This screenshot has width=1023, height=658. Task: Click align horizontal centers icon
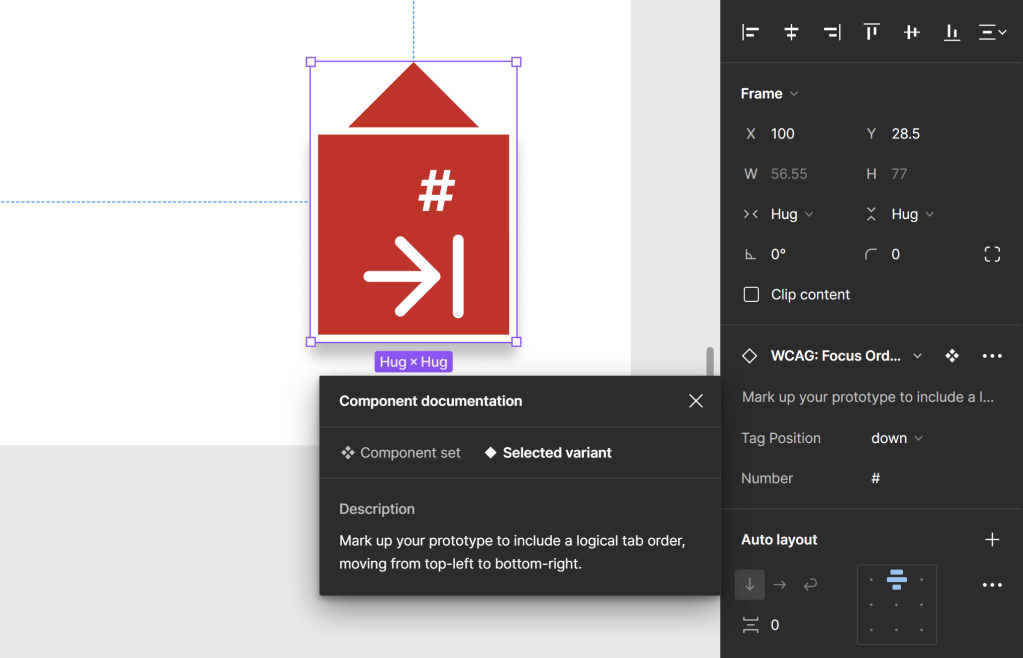pos(791,33)
